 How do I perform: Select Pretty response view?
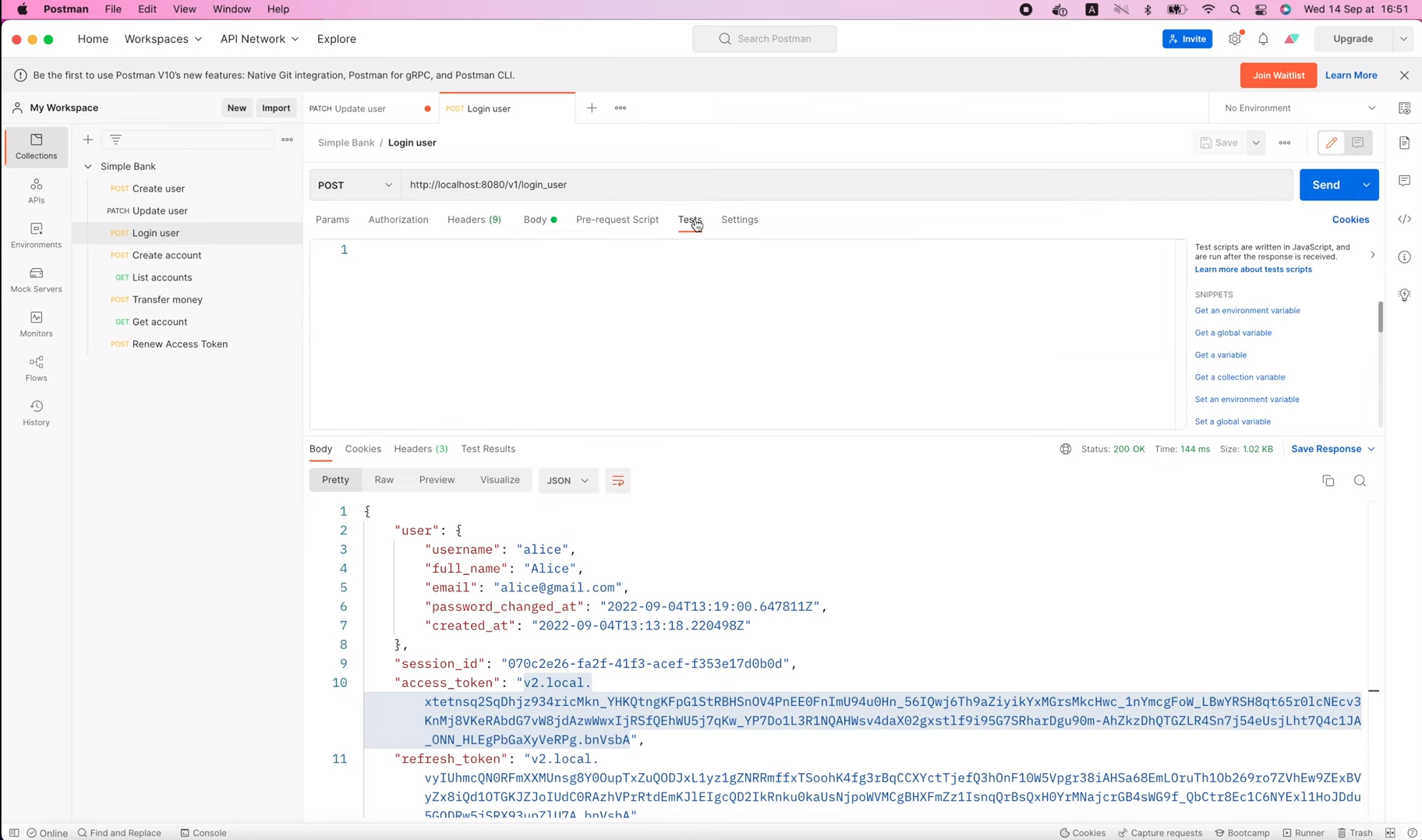(x=335, y=480)
